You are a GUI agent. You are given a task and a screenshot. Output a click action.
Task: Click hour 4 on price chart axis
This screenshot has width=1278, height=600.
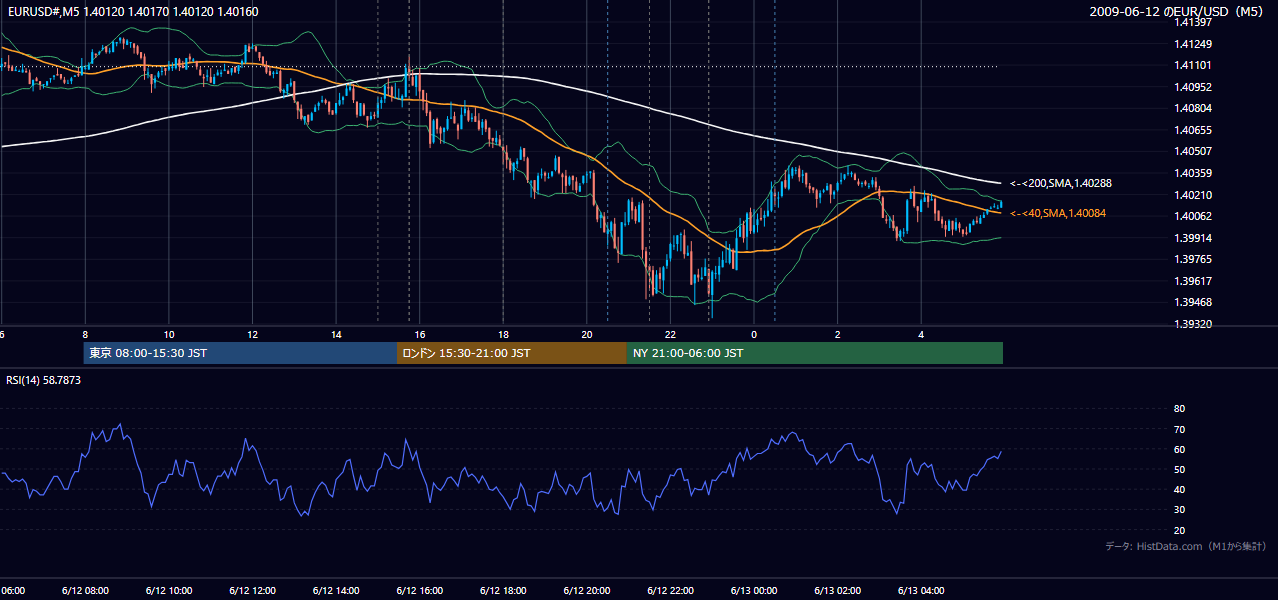click(x=922, y=334)
